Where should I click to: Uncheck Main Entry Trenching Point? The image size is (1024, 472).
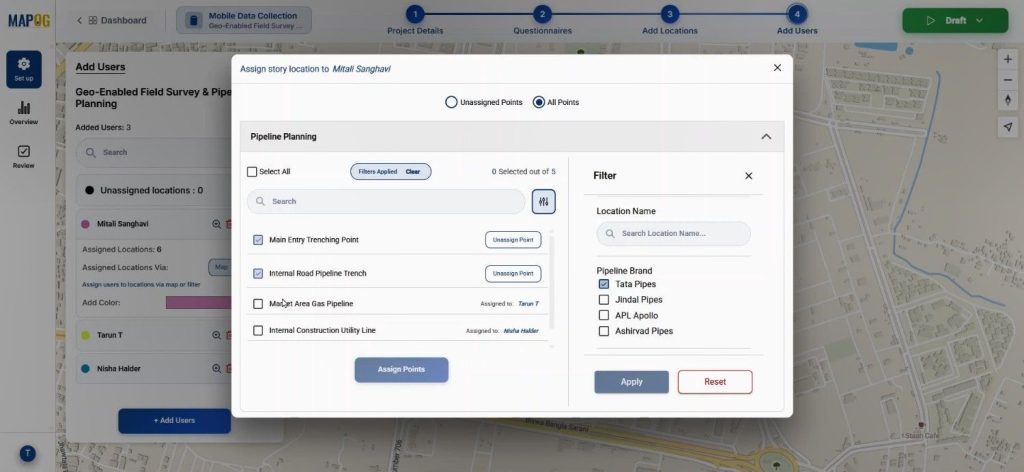(258, 240)
